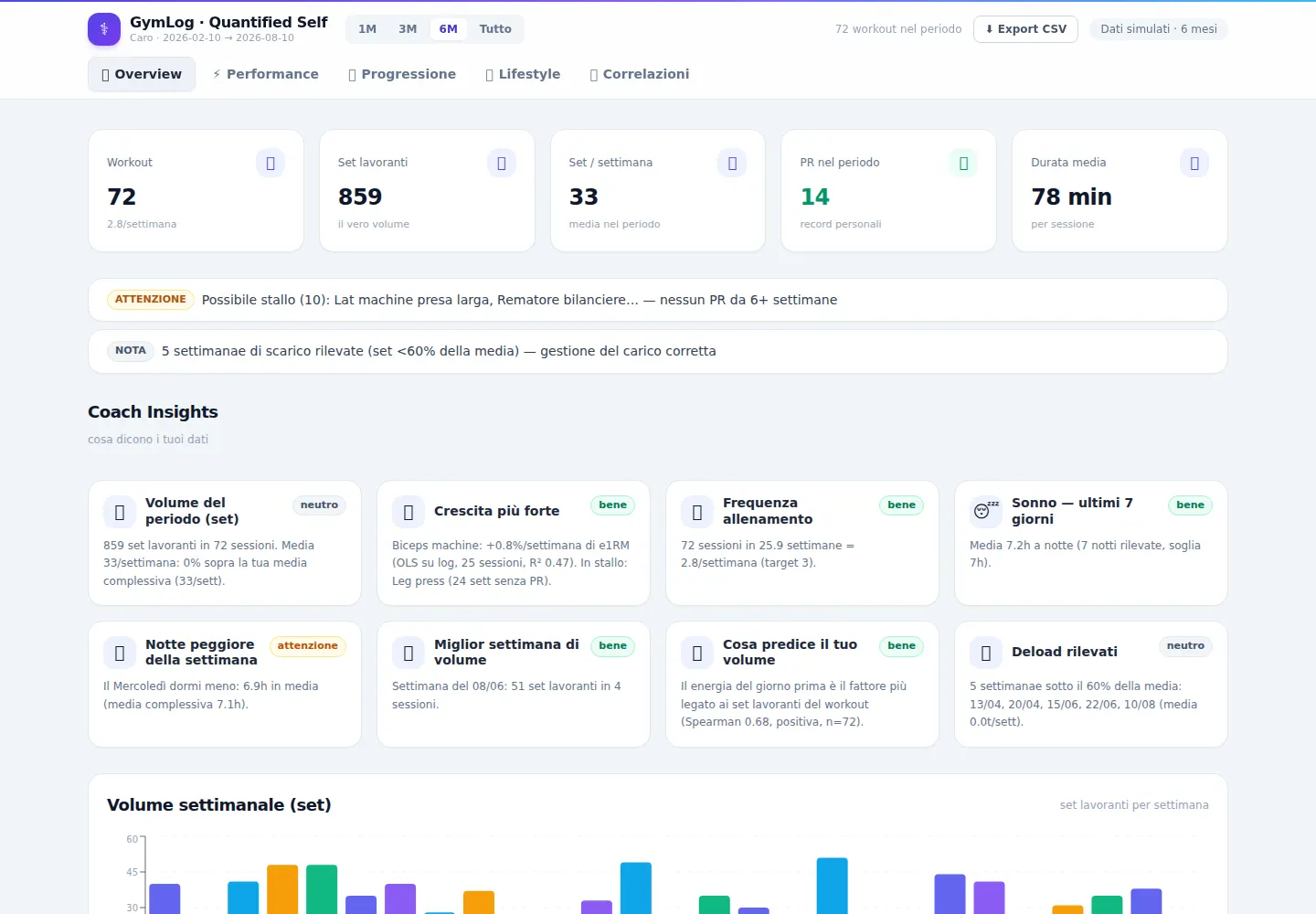Select the 6M time range
Screen dimensions: 1316x914
click(x=448, y=29)
